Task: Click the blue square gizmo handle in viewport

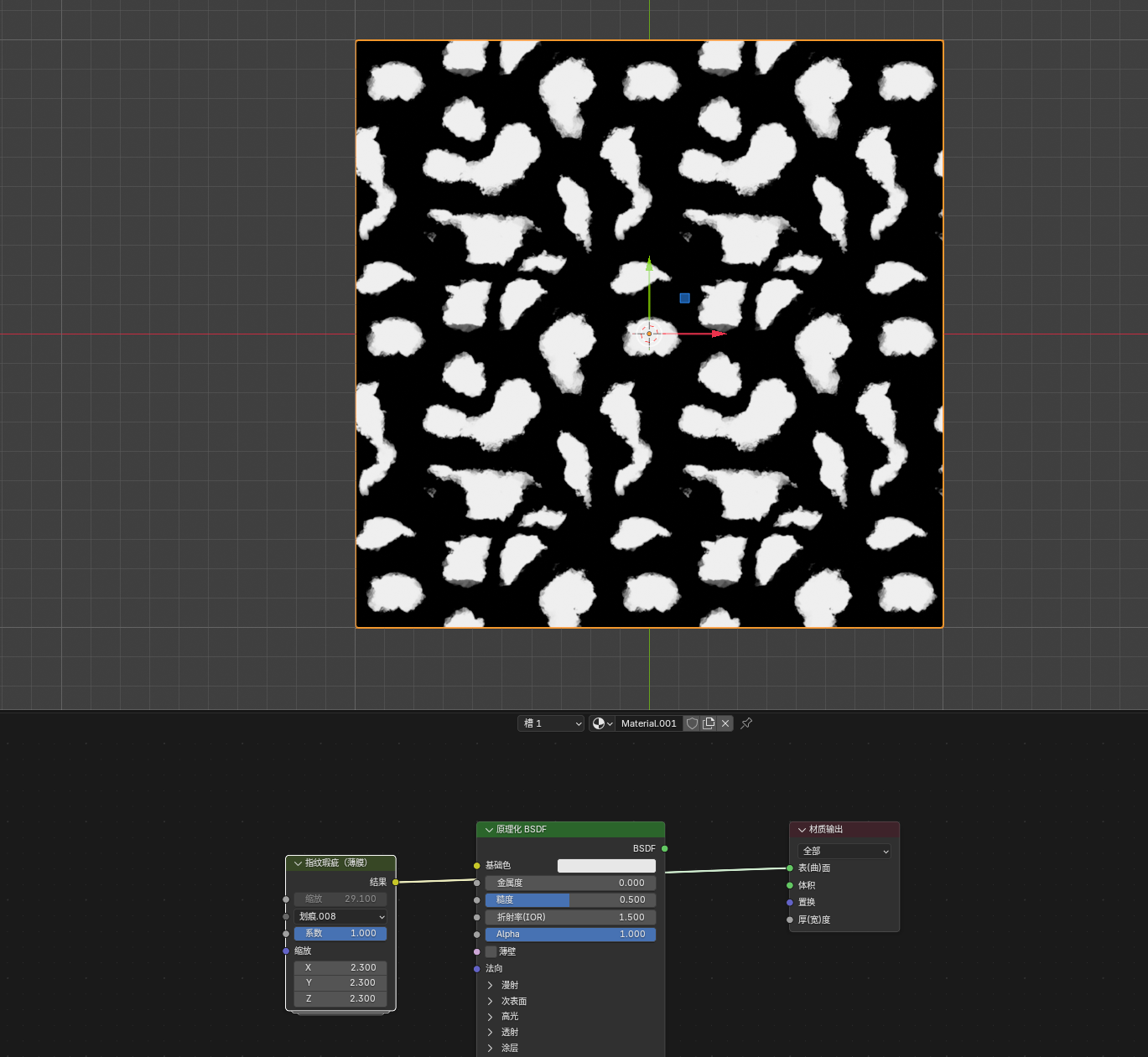Action: click(685, 298)
